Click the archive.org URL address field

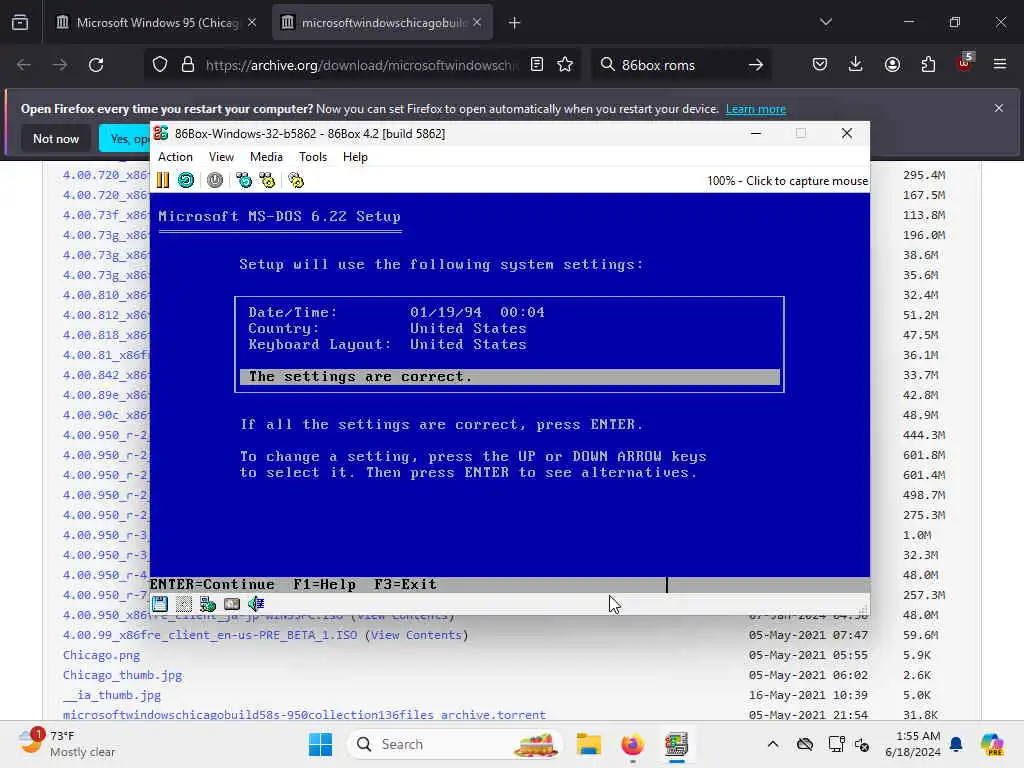(x=361, y=65)
